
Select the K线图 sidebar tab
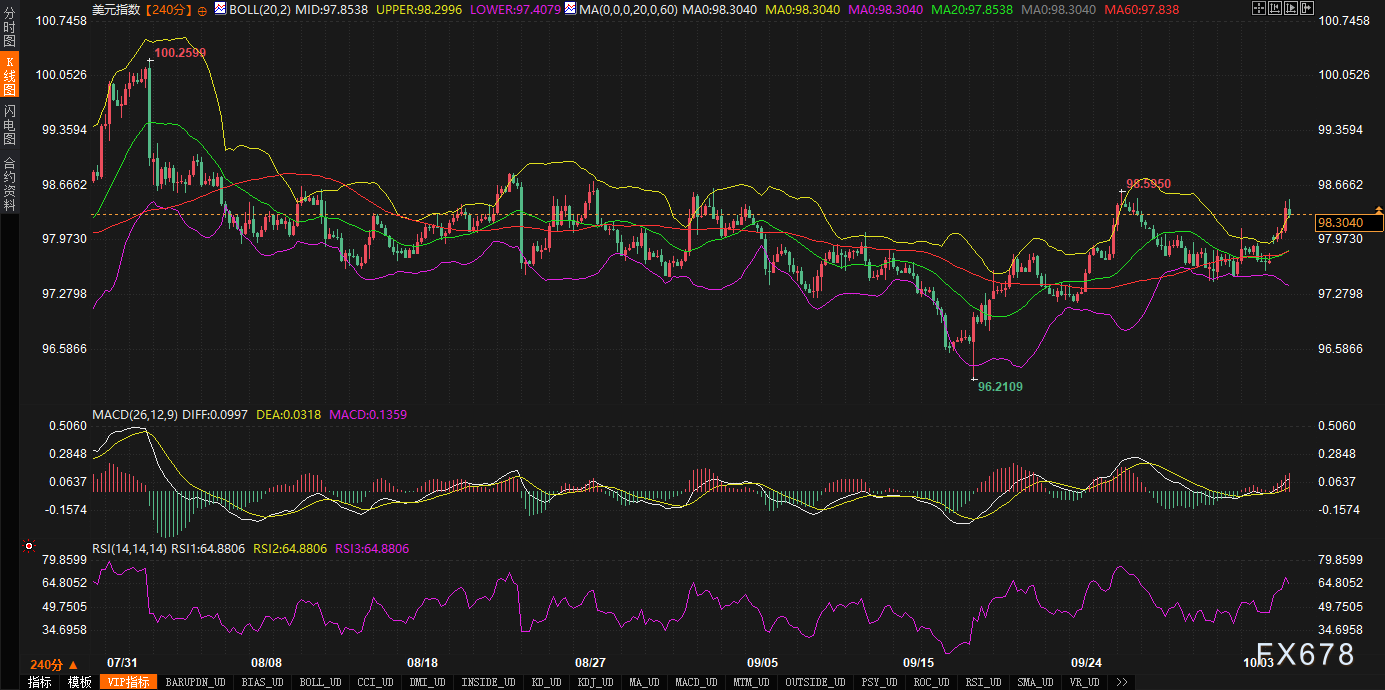pos(10,76)
